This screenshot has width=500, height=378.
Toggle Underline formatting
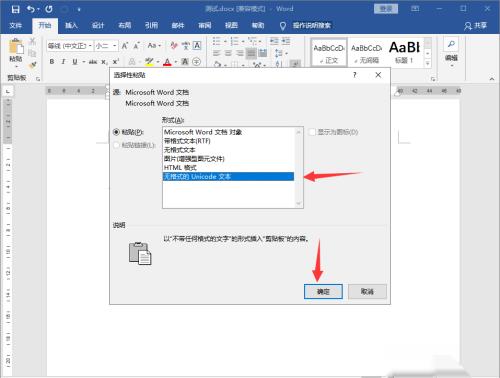75,62
